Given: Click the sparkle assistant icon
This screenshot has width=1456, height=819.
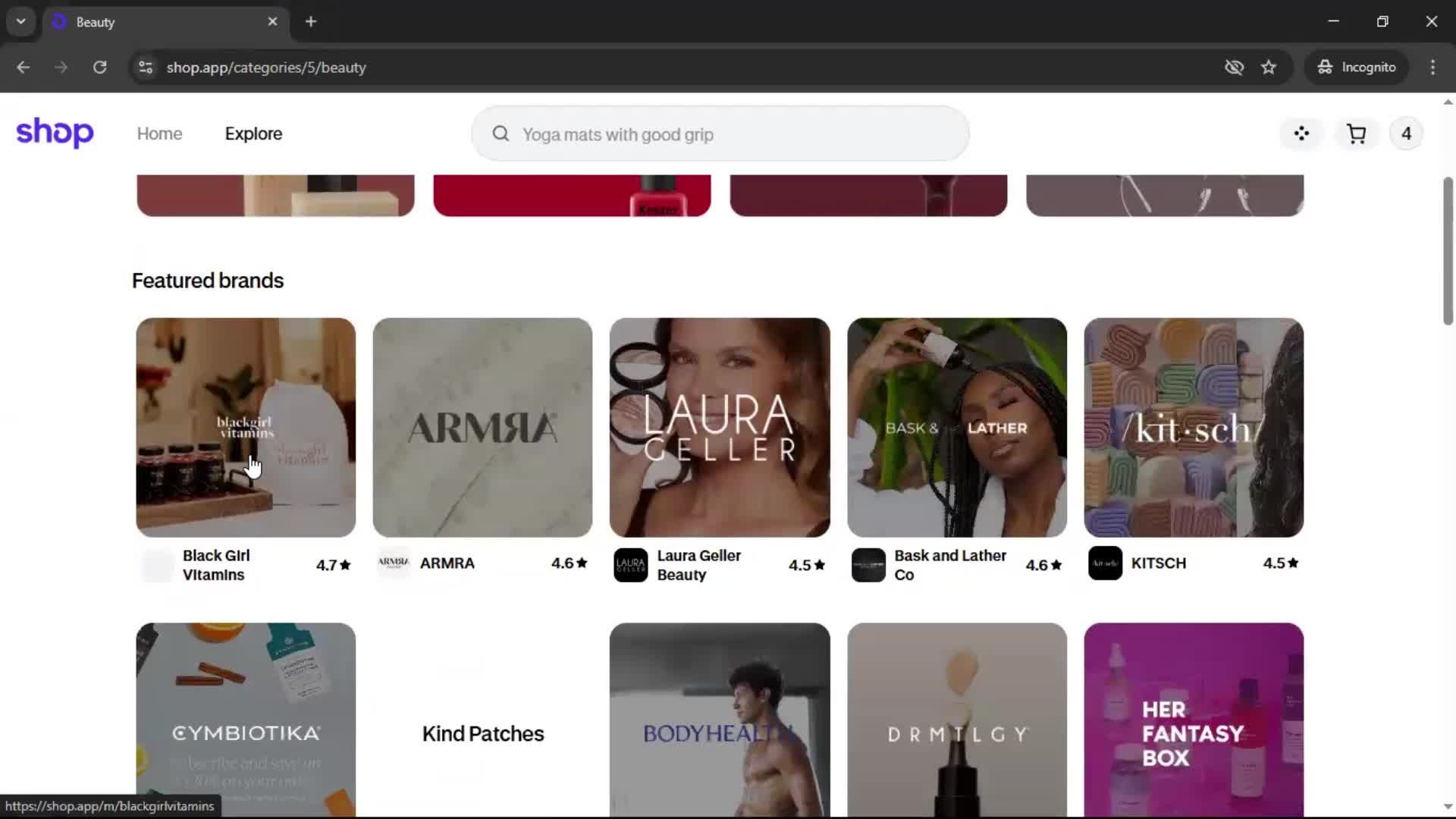Looking at the screenshot, I should (x=1301, y=134).
